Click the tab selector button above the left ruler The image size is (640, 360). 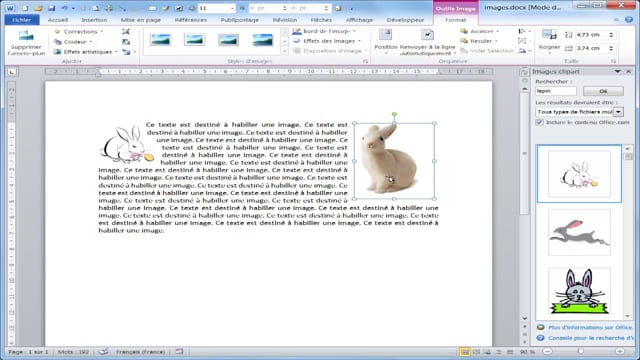[x=11, y=72]
